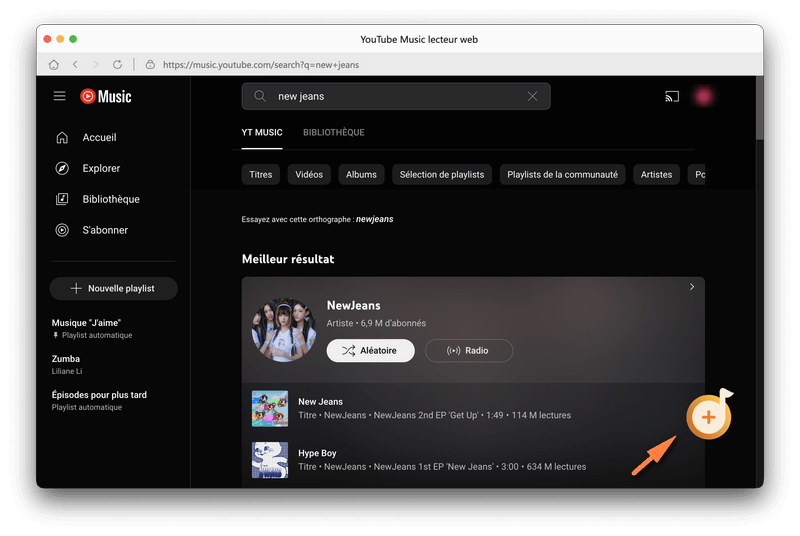Screen dimensions: 800x536
Task: Select the YT MUSIC tab
Action: [x=262, y=132]
